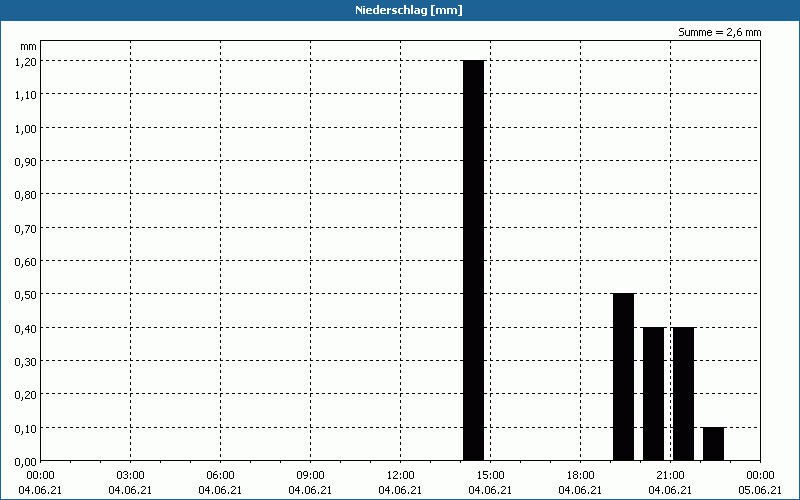Click the Summe = 2,6 mm label

point(719,32)
